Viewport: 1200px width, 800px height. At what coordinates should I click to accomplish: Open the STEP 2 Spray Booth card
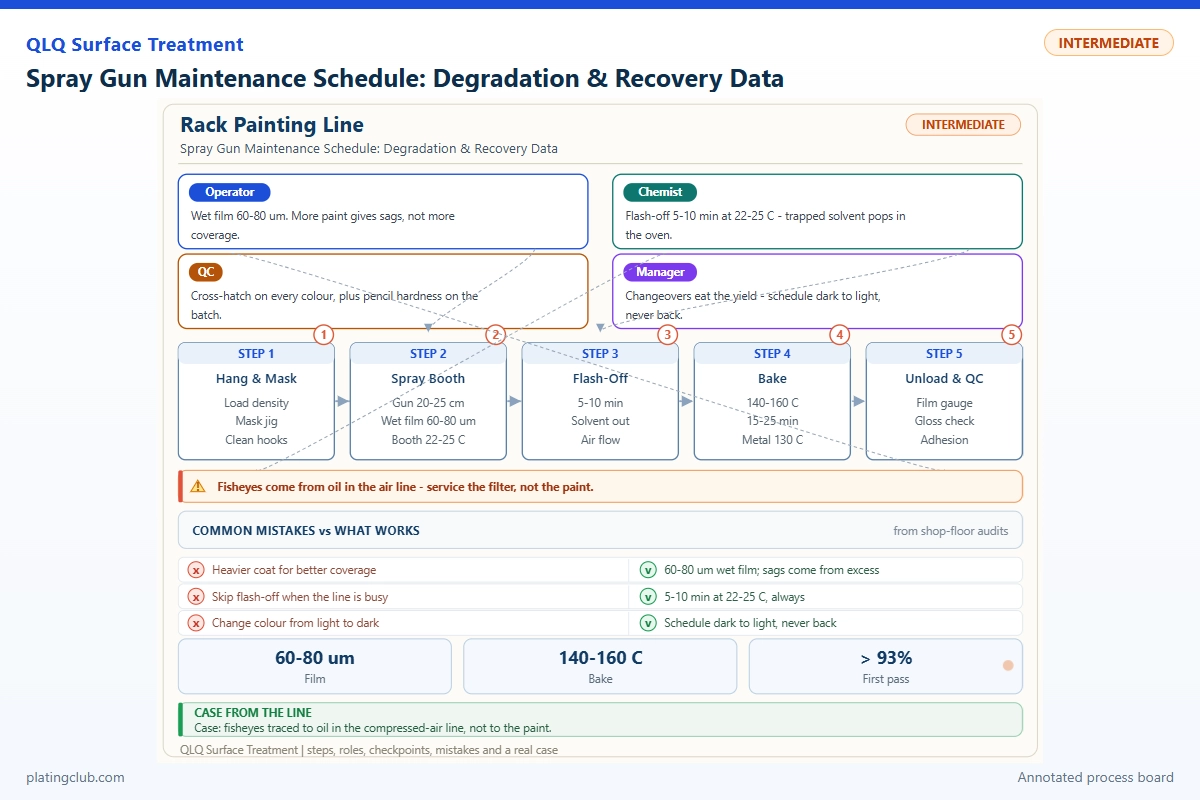click(x=428, y=401)
